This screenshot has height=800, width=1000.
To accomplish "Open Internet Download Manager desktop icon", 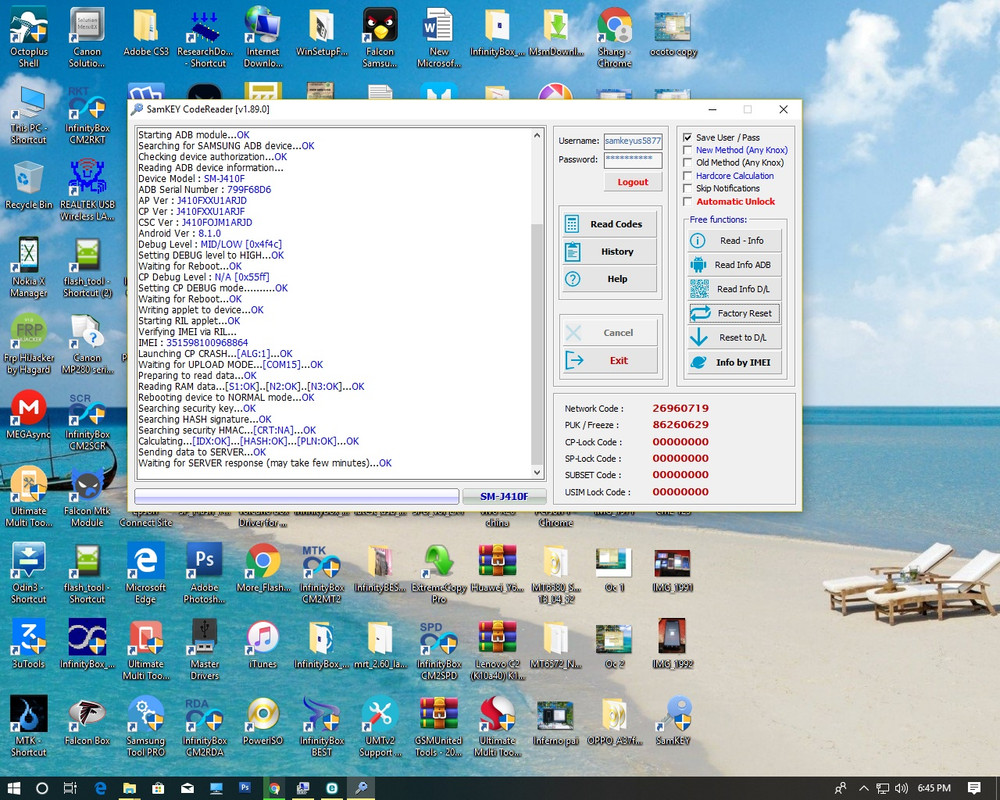I will [263, 37].
